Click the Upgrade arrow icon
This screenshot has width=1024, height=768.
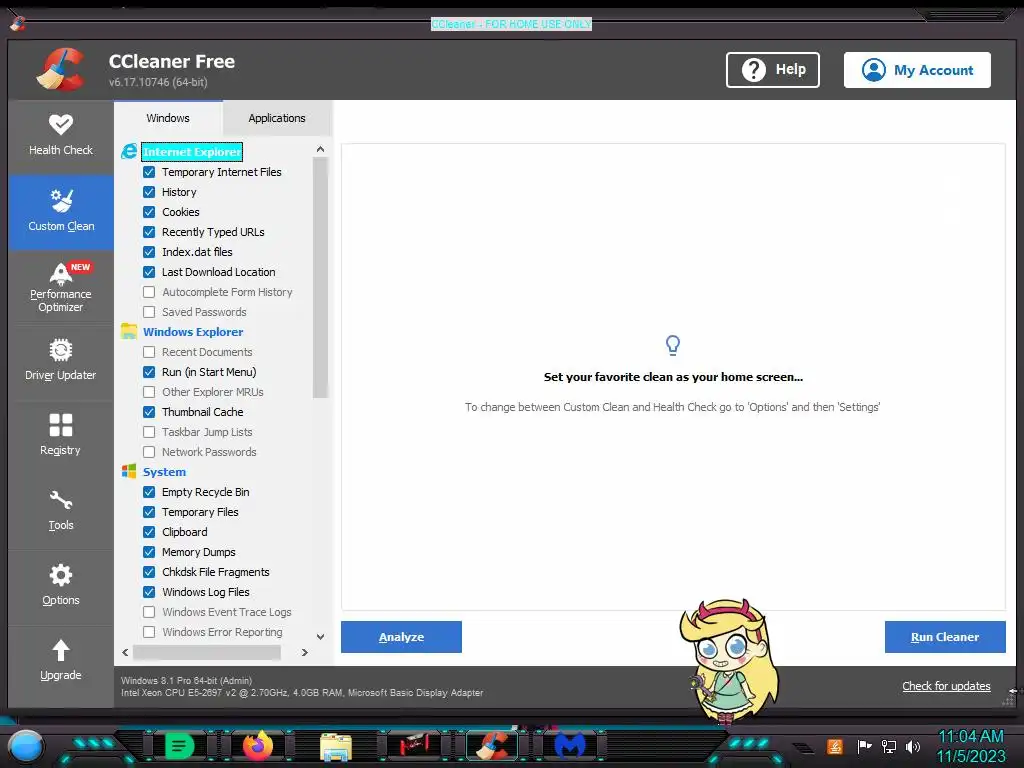[x=61, y=650]
